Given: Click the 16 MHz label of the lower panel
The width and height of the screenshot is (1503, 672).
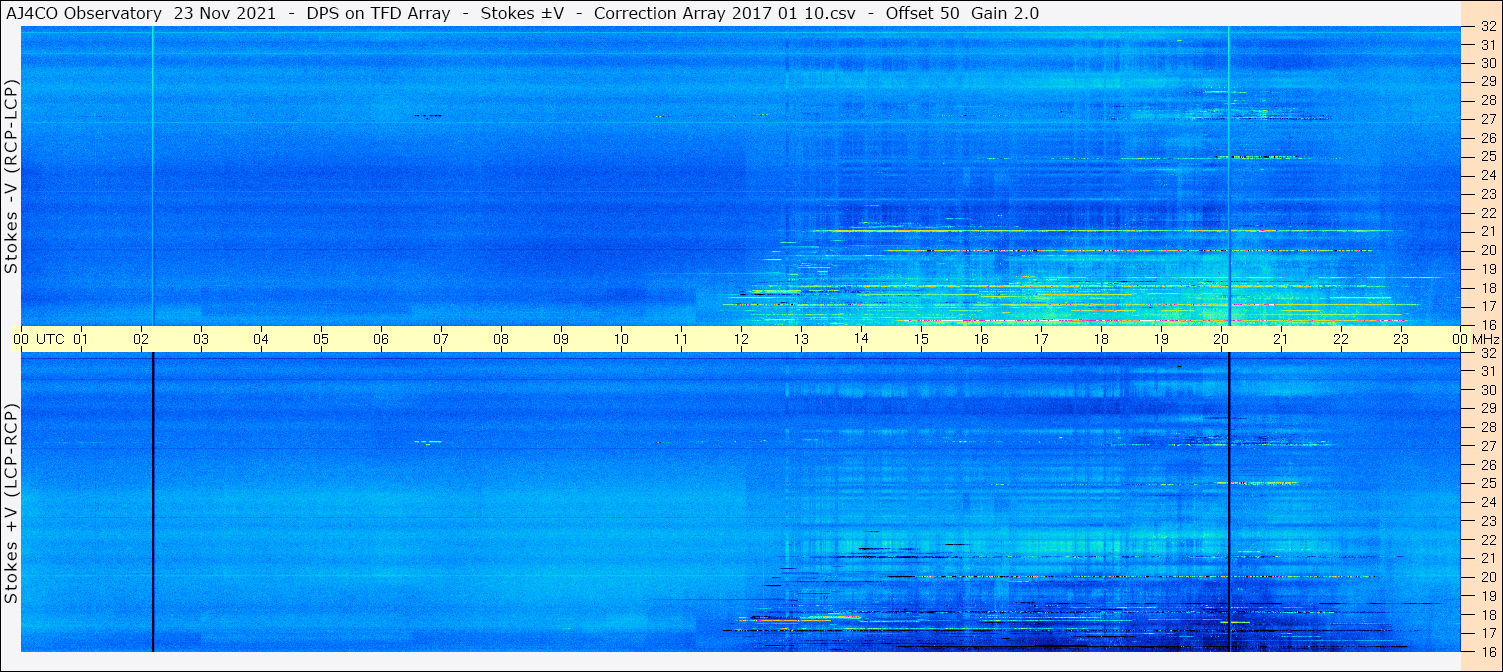Looking at the screenshot, I should click(1488, 652).
